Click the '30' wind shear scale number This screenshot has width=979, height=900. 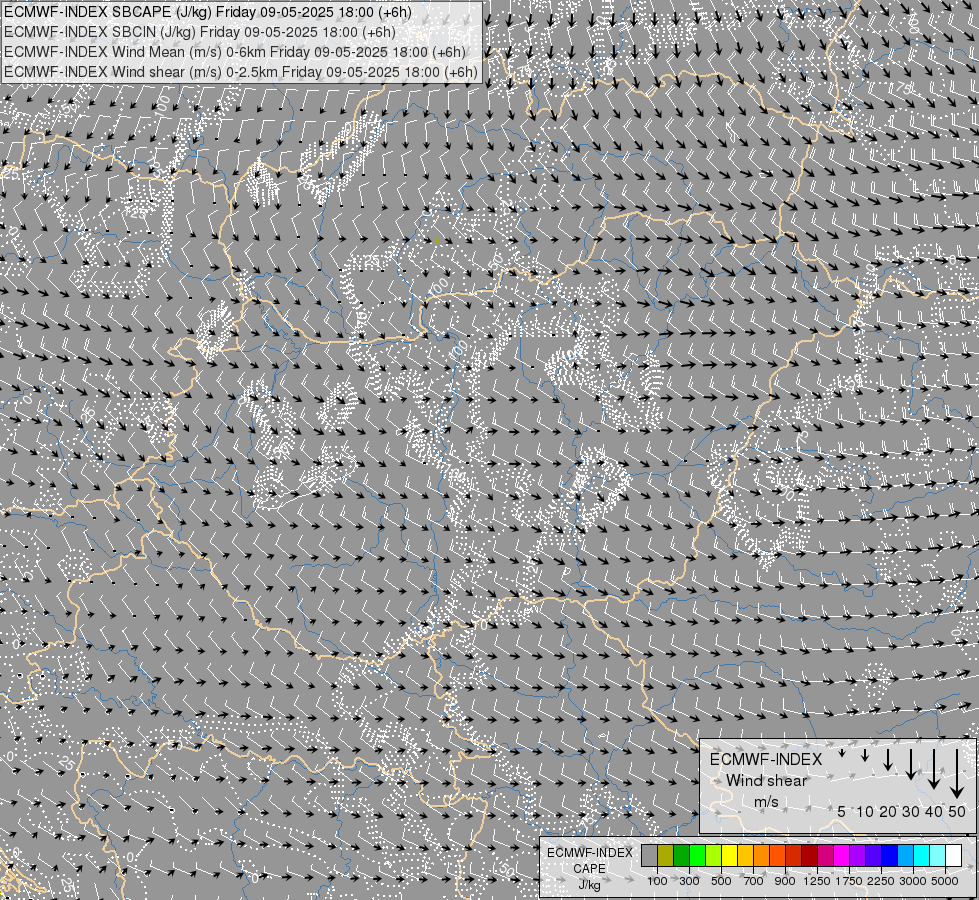[911, 811]
